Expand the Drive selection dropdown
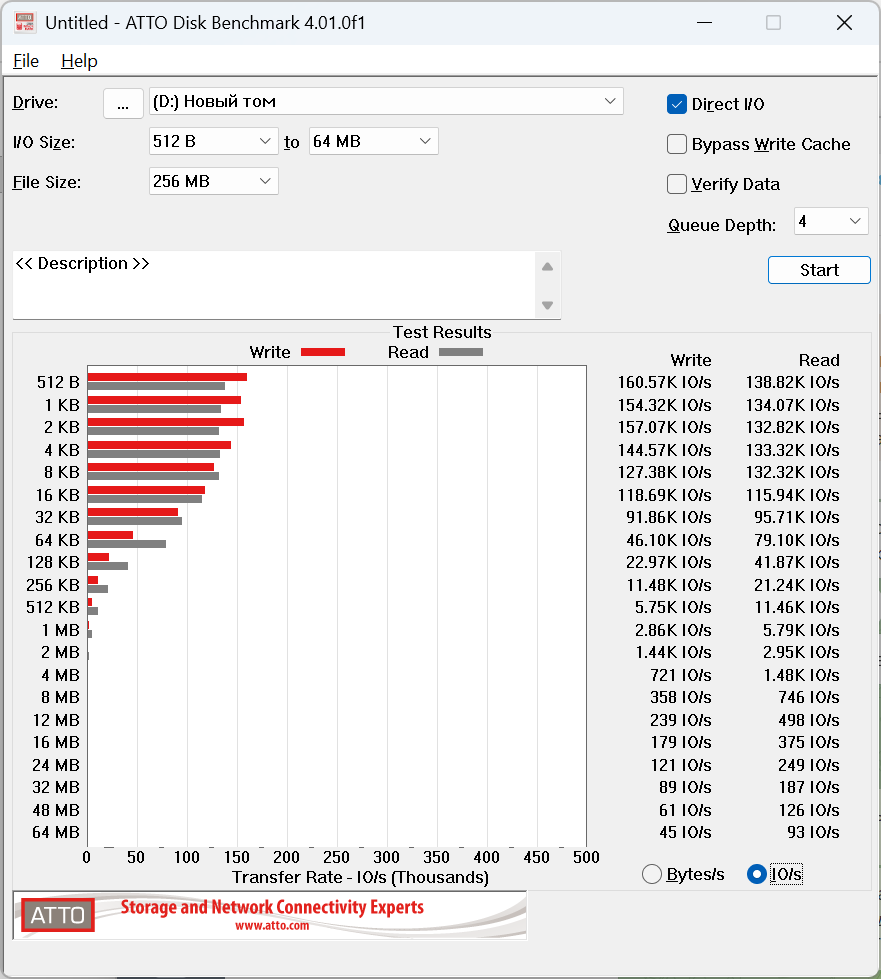Viewport: 881px width, 979px height. click(386, 101)
